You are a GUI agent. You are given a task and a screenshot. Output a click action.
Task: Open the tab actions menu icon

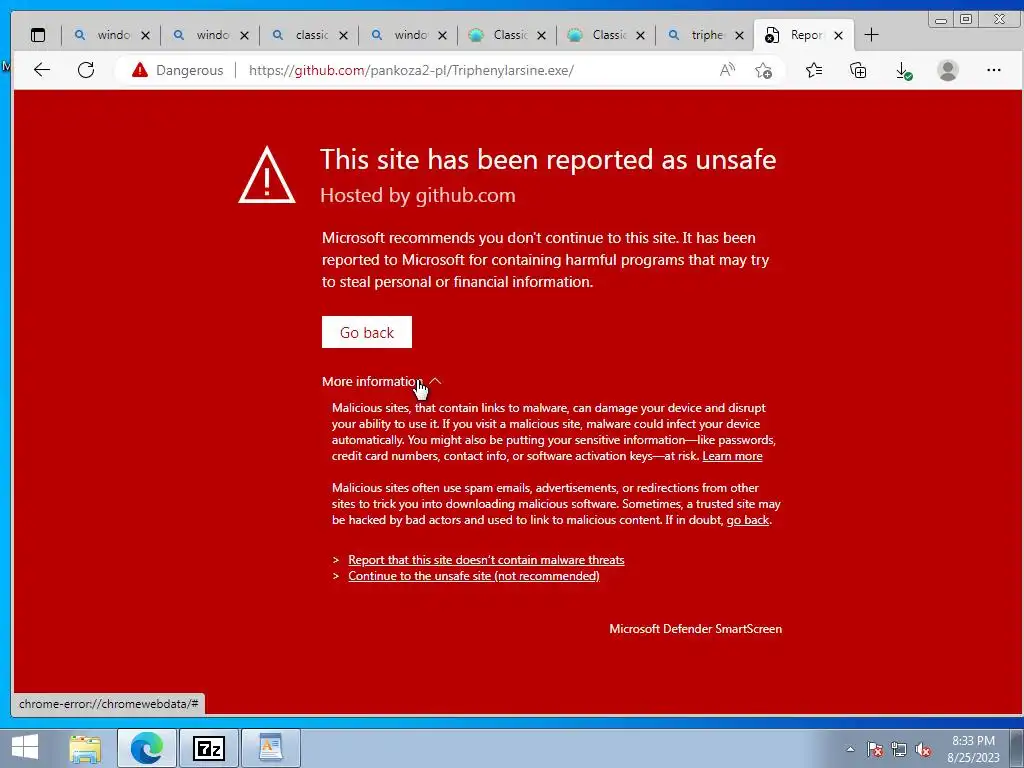(x=38, y=35)
